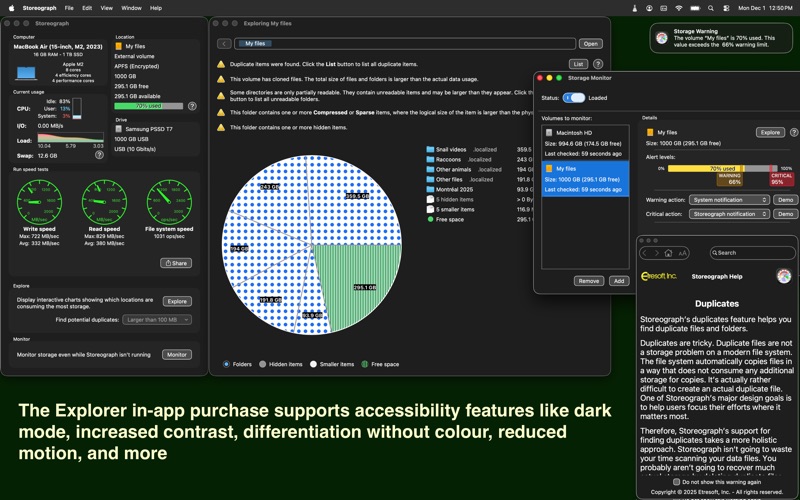Click forward arrow in Storeograph Help window
This screenshot has height=500, width=800.
pos(657,253)
